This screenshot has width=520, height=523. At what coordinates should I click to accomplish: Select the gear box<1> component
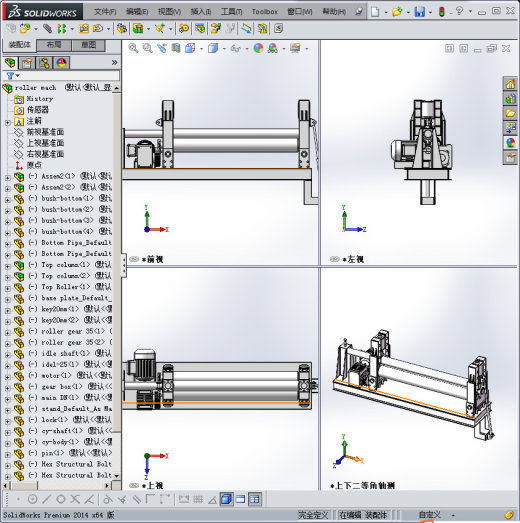pyautogui.click(x=62, y=387)
